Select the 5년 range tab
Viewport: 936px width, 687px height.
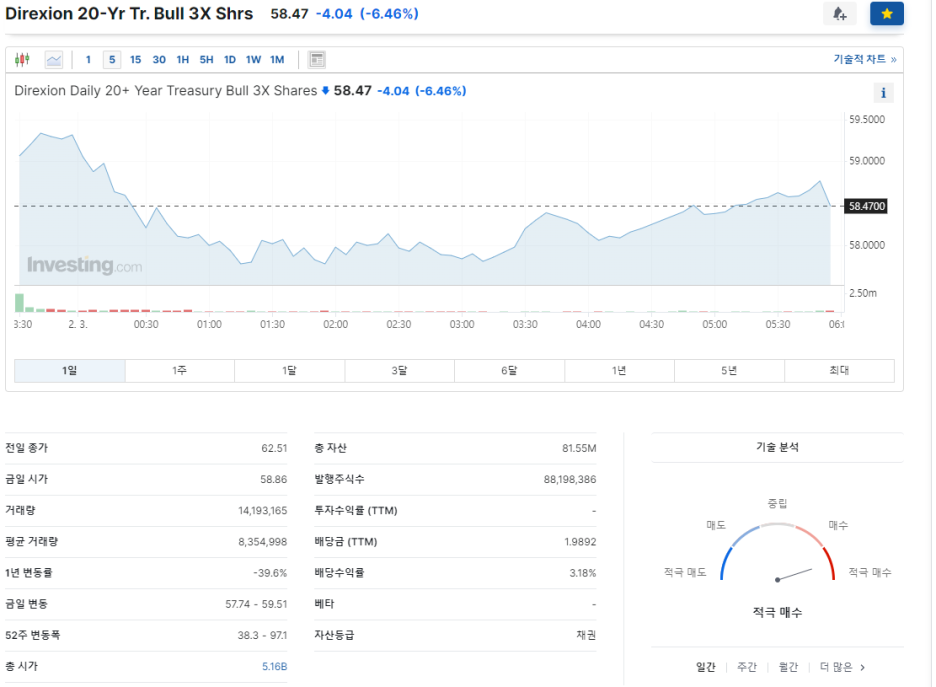click(x=729, y=371)
